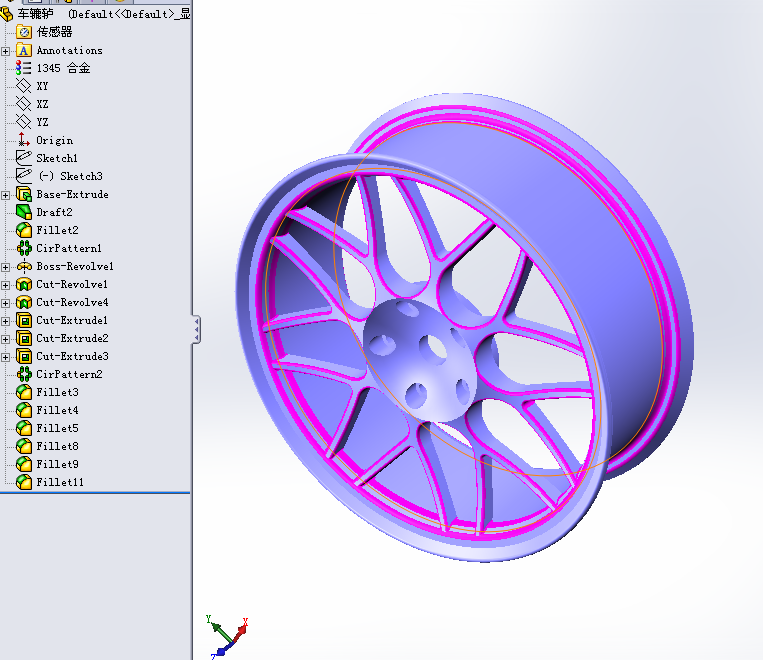This screenshot has height=660, width=763.
Task: Click the Boss-Revolve1 feature icon
Action: coord(24,266)
